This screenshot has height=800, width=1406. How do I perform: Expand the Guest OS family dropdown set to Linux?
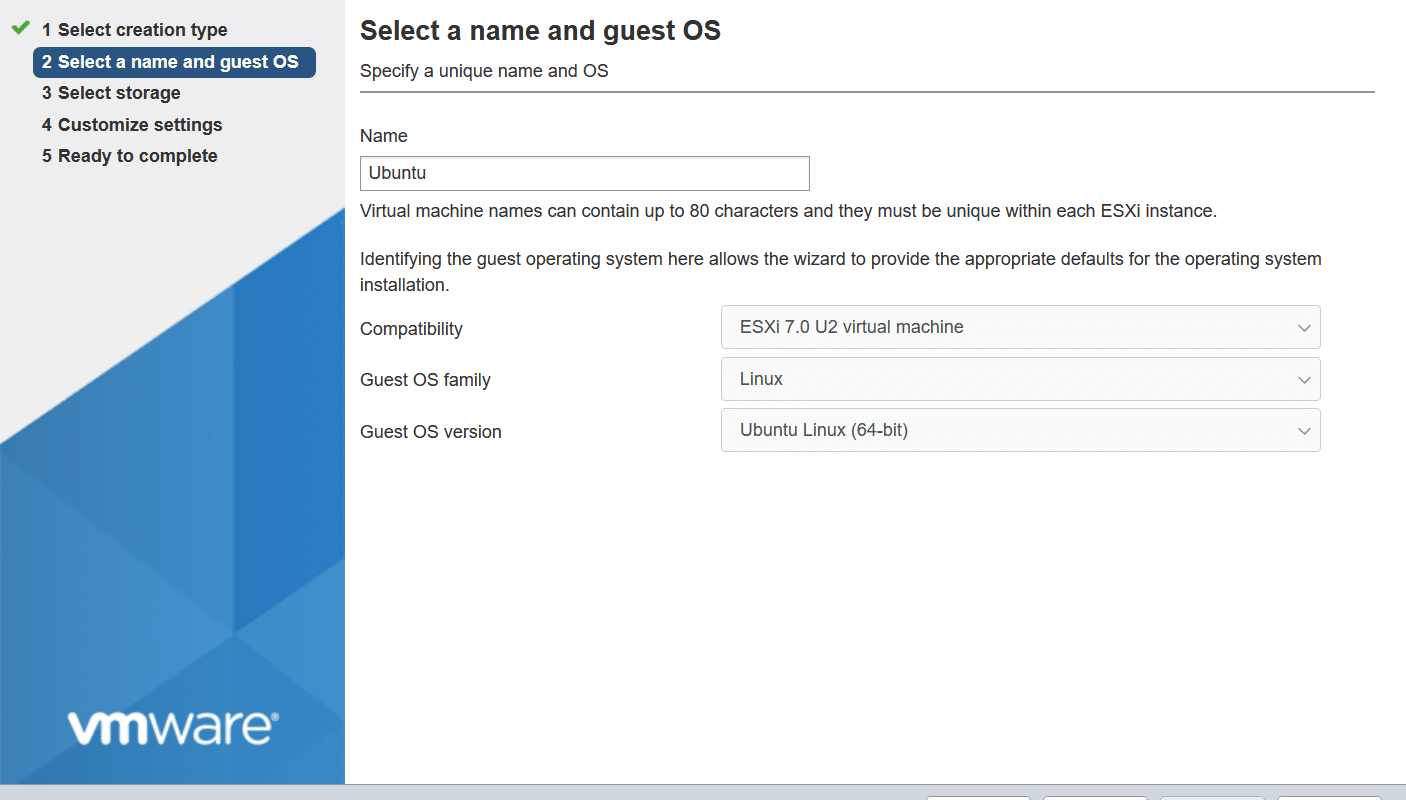(x=1020, y=379)
